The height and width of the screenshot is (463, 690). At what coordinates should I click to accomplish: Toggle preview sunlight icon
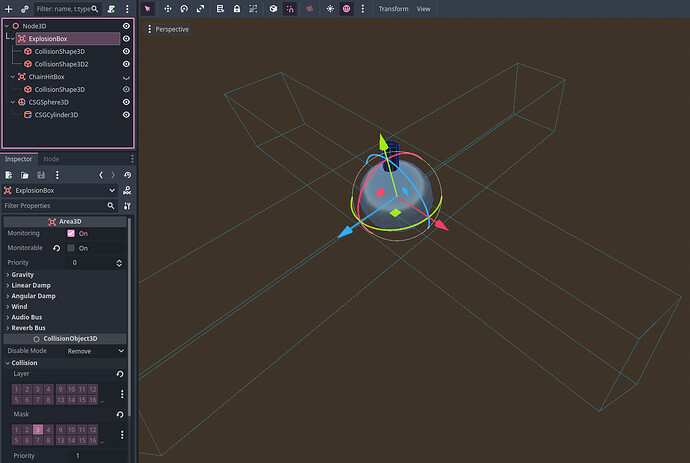330,9
